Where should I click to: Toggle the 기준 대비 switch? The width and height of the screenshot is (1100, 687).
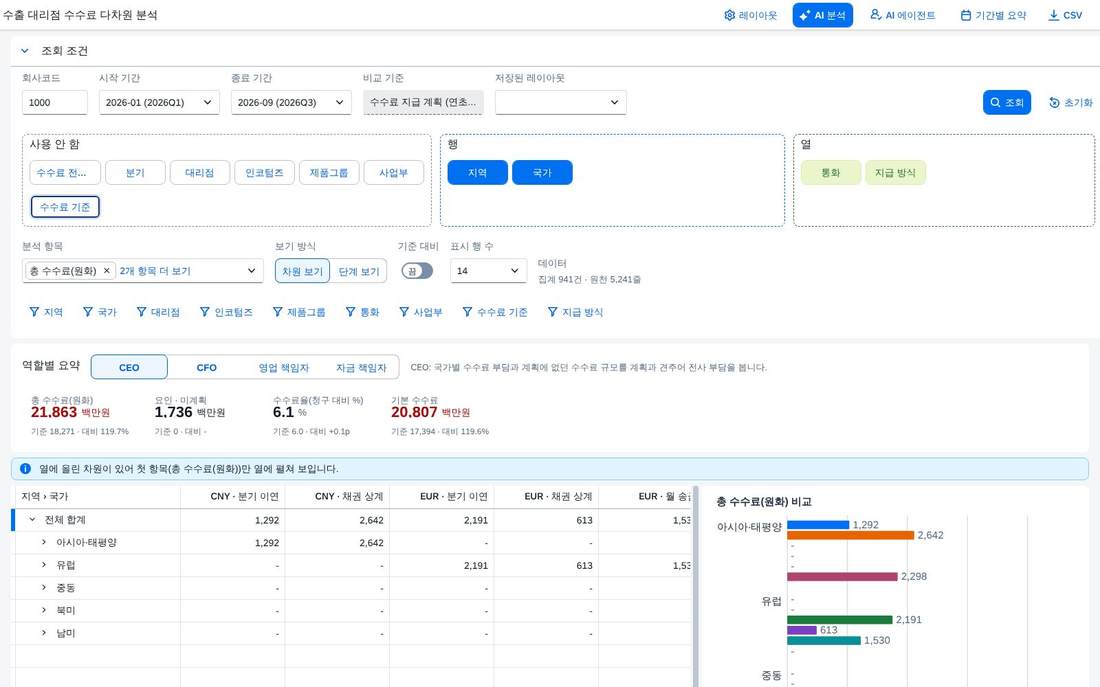pyautogui.click(x=417, y=271)
